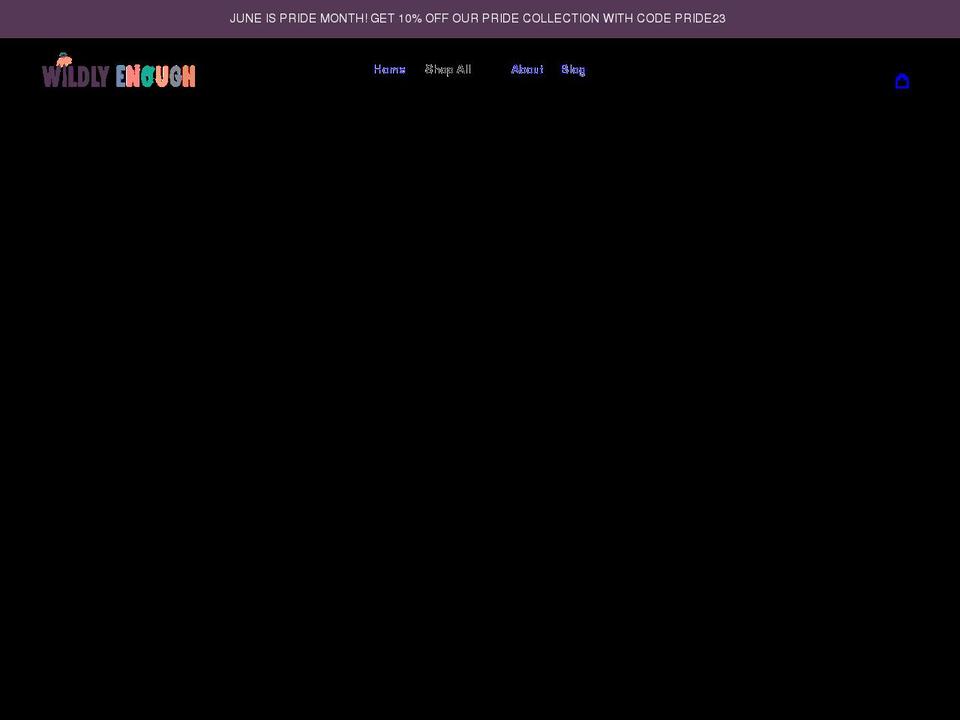Click the Pride Month promo banner text

click(x=478, y=18)
